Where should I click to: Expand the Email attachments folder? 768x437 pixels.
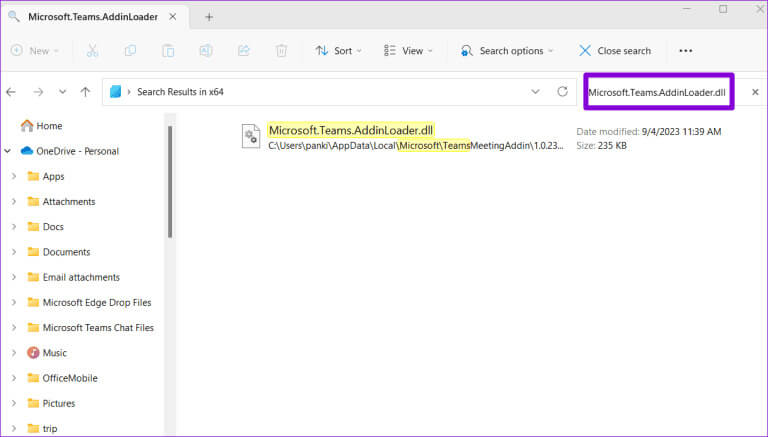tap(14, 277)
